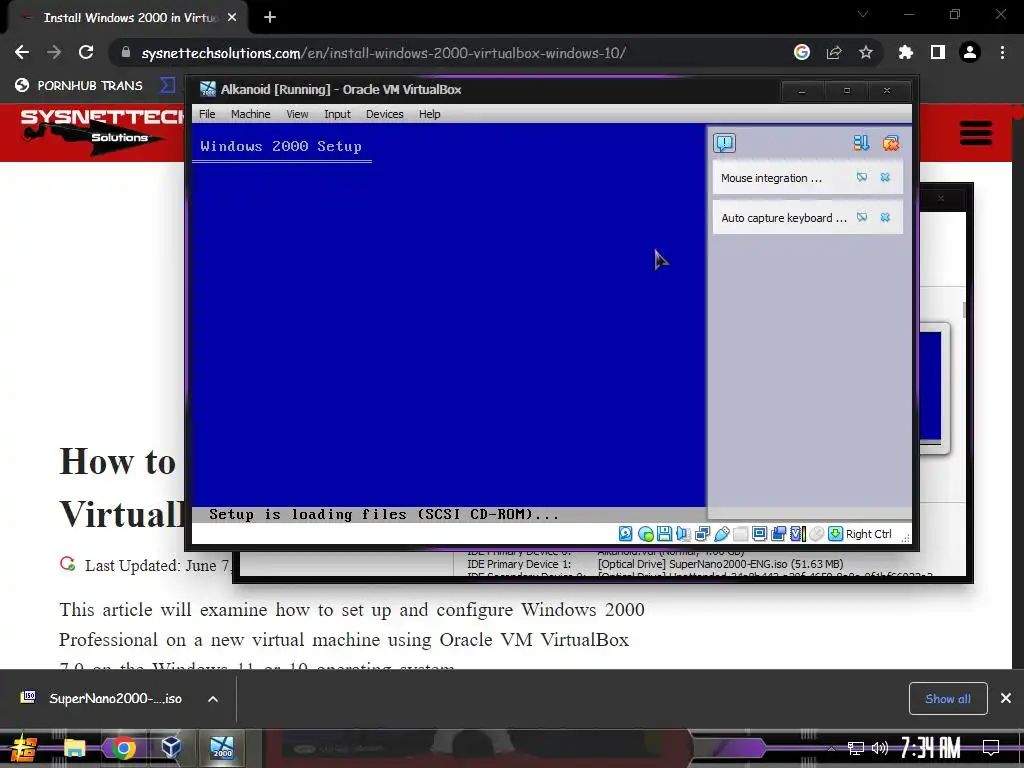Open the VirtualBox Help menu

[x=430, y=114]
